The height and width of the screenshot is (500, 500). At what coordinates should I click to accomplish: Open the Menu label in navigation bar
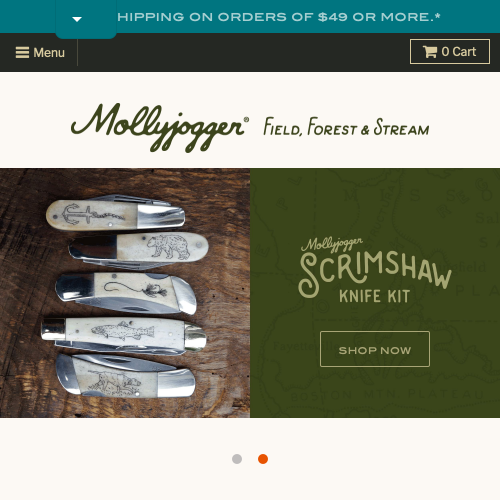coord(49,53)
